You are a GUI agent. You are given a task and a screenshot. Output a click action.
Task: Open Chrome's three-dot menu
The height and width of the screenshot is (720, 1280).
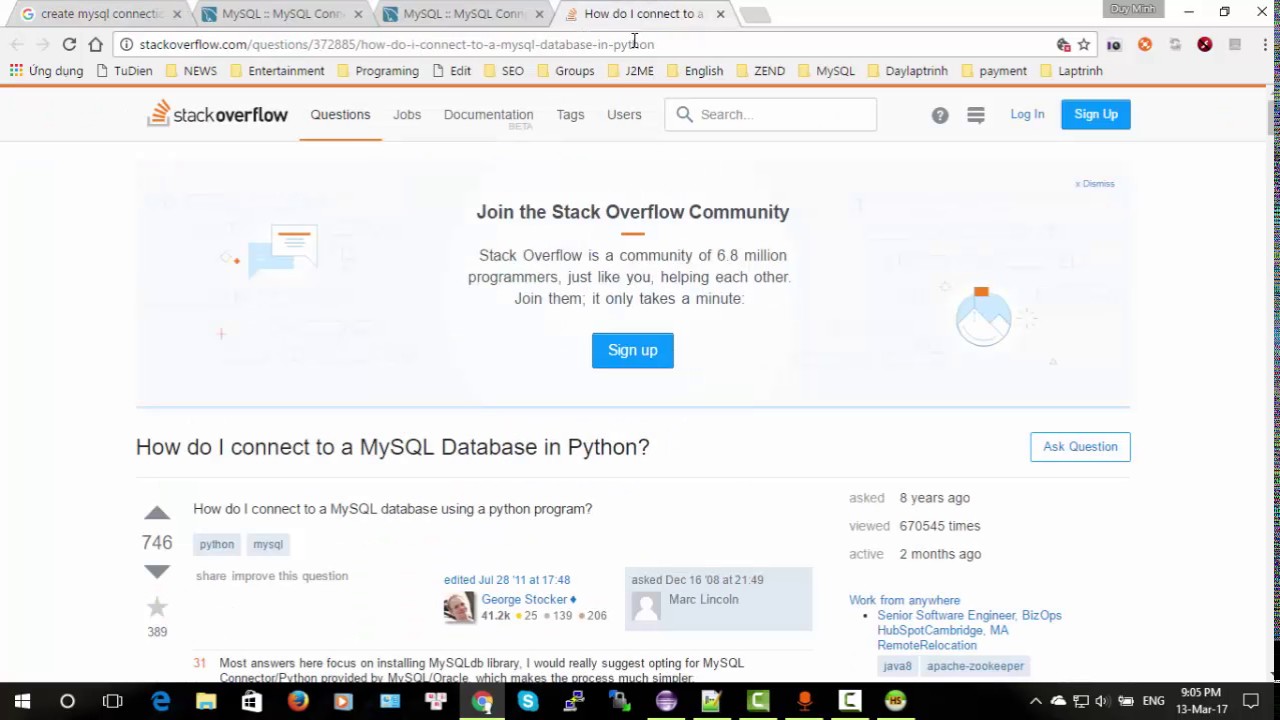(x=1265, y=44)
